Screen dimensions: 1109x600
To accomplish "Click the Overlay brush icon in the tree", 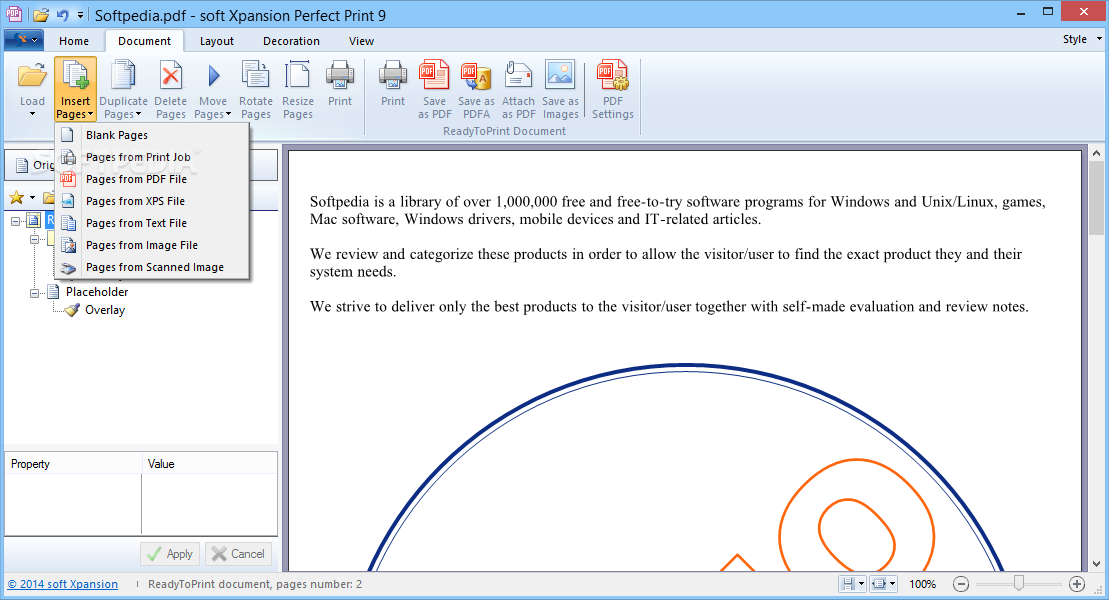I will click(x=71, y=310).
